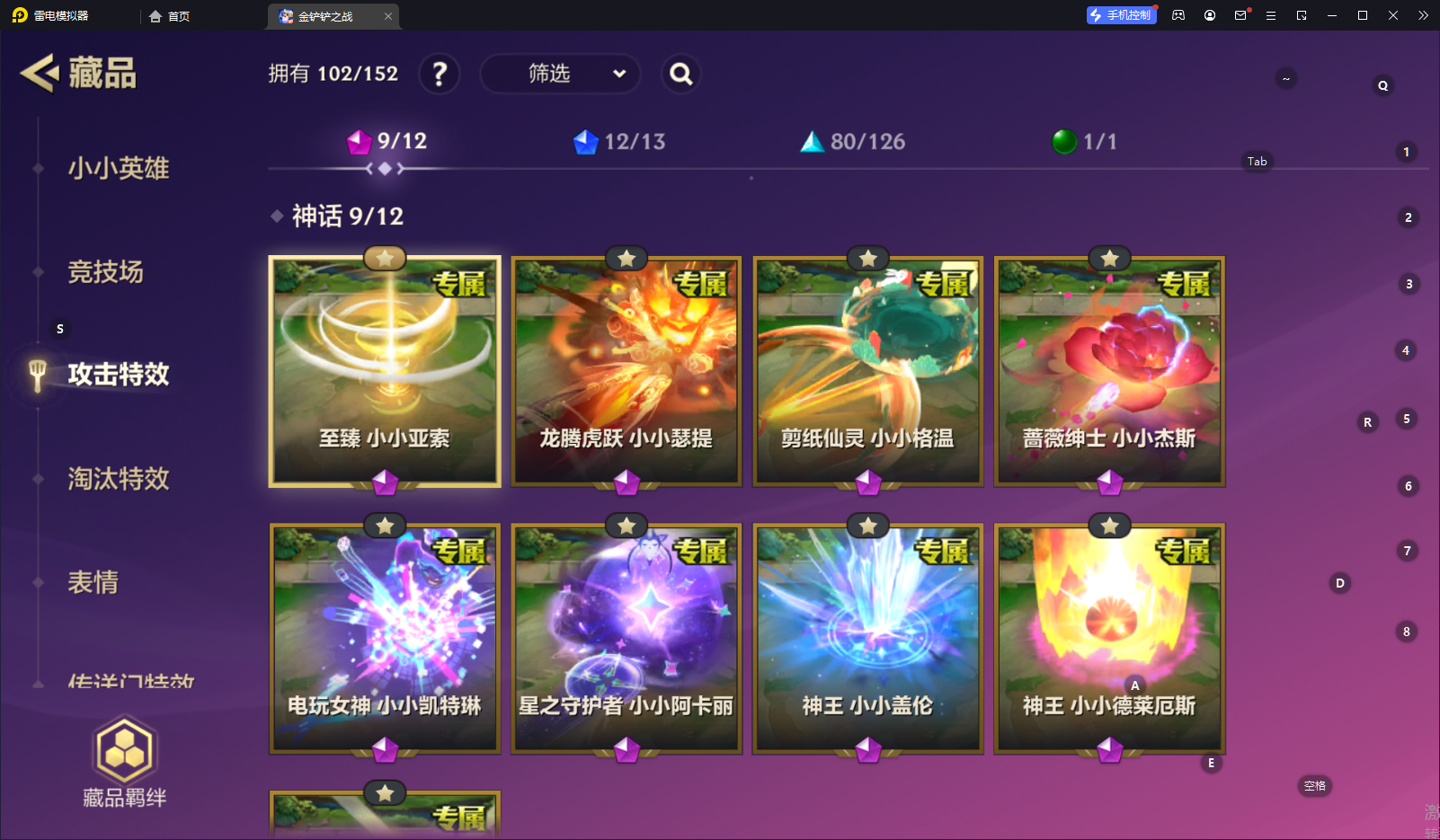Switch to triangle 80/126 rarity tab
This screenshot has width=1440, height=840.
pyautogui.click(x=852, y=142)
